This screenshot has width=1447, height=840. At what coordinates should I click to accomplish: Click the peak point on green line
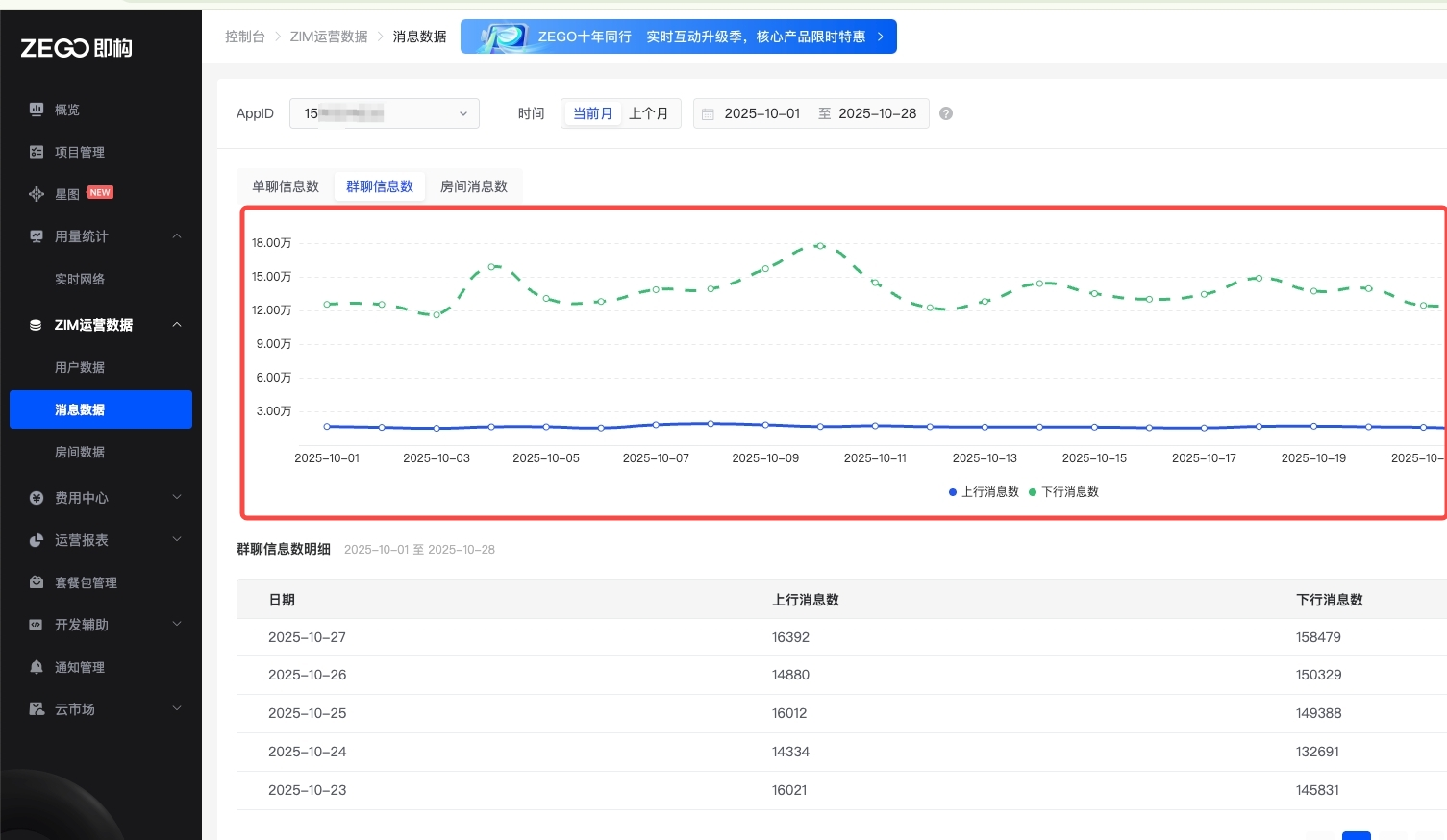(x=820, y=246)
